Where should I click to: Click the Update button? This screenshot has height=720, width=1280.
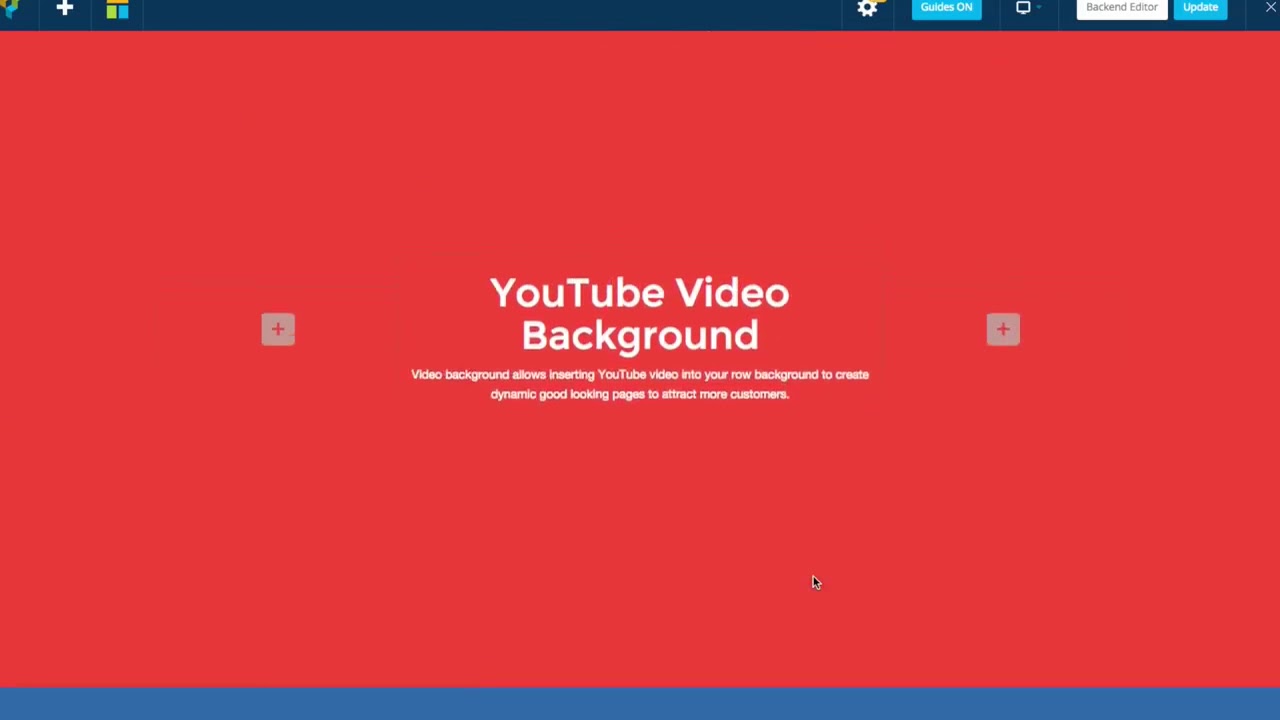1200,8
